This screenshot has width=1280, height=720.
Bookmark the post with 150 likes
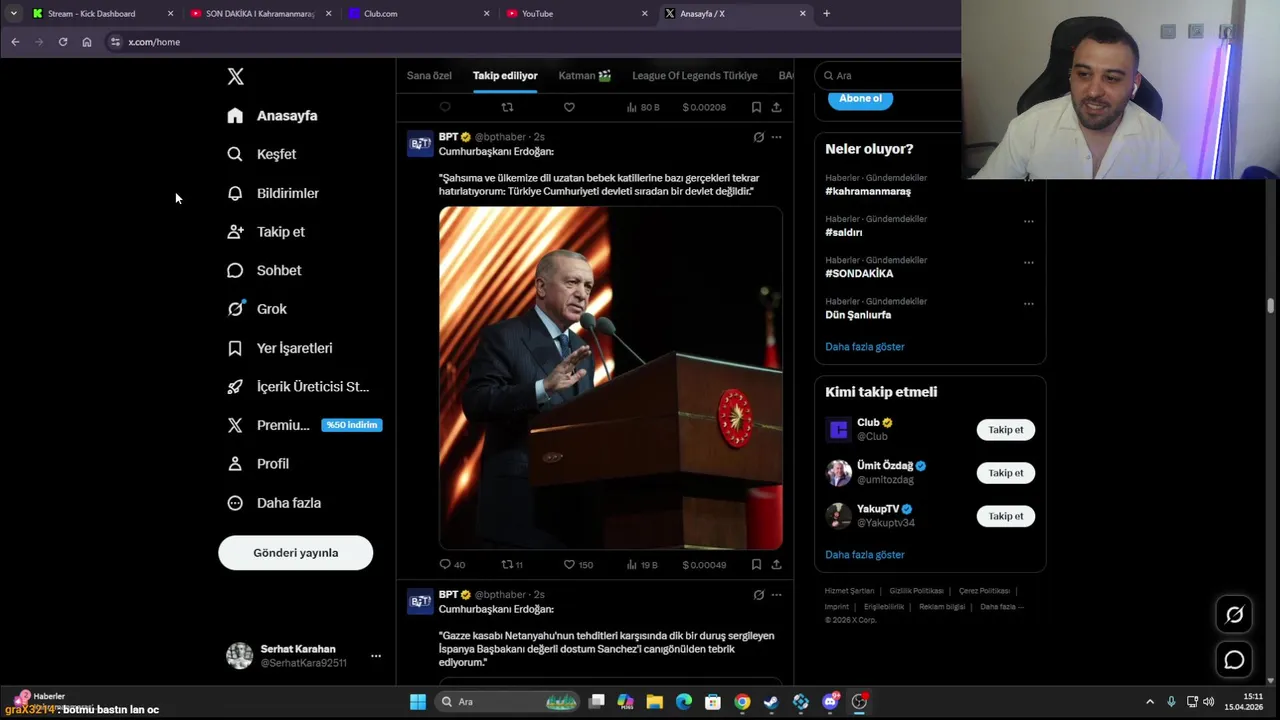coord(756,565)
